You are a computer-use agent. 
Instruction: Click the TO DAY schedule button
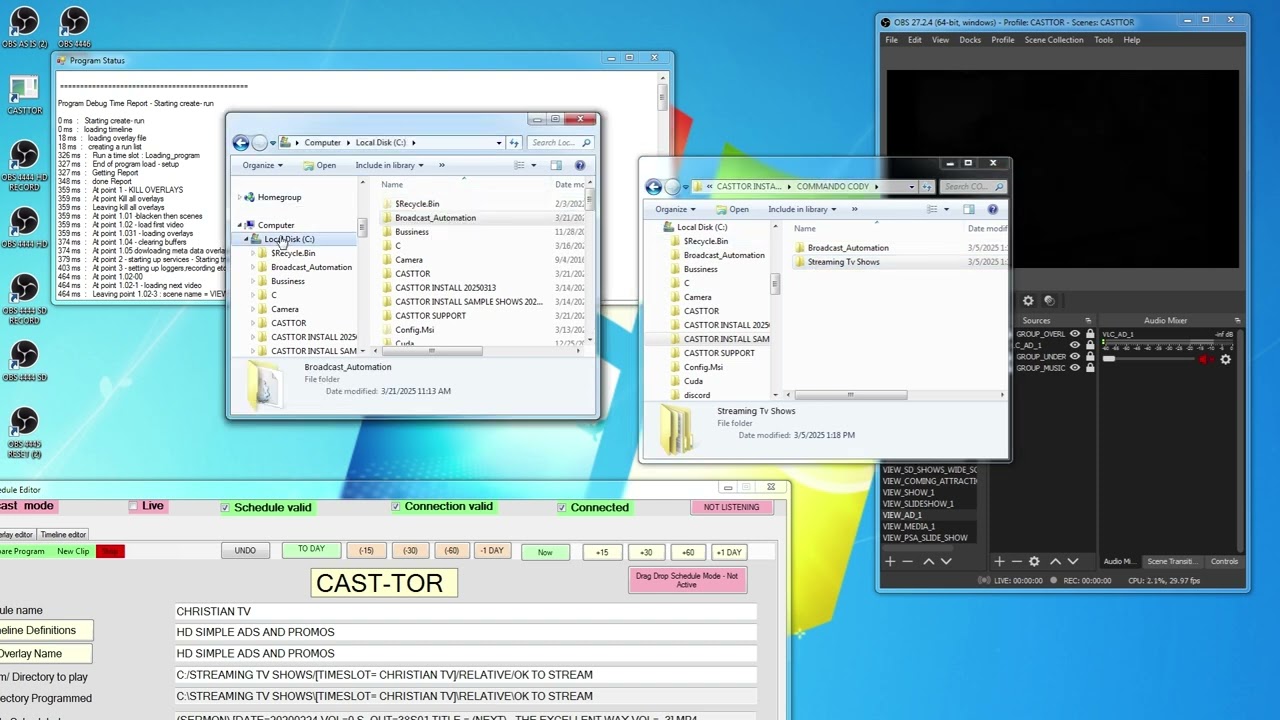[x=311, y=550]
